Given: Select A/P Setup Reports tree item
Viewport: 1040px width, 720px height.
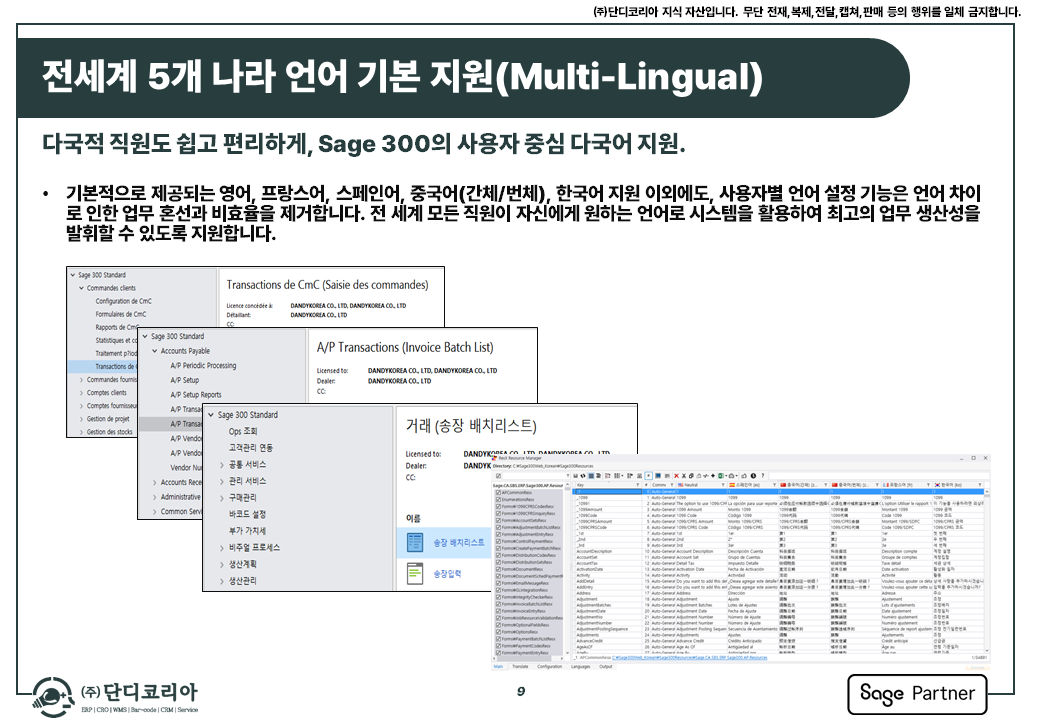Looking at the screenshot, I should (x=196, y=394).
